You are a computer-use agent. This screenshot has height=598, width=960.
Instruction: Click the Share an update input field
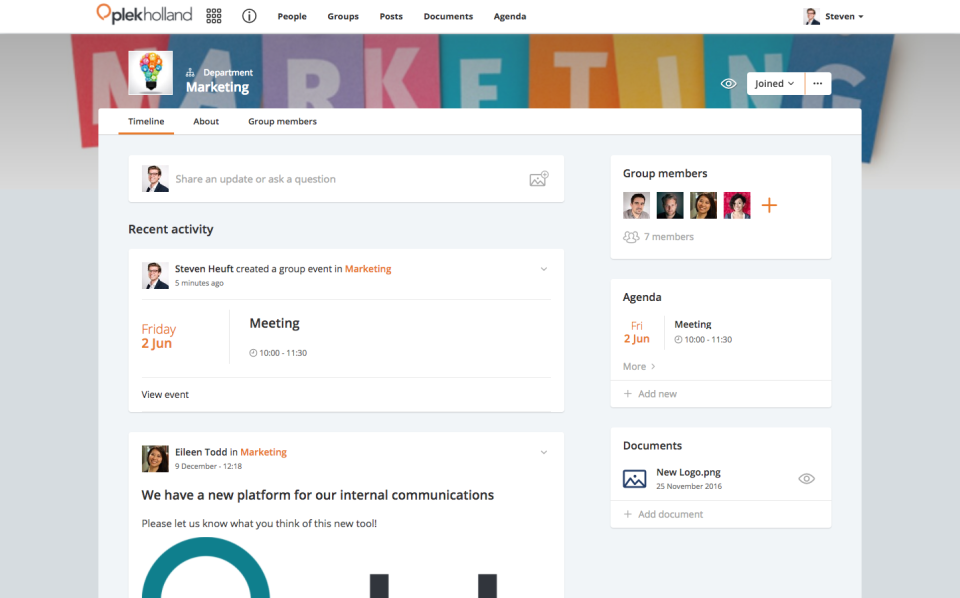(x=346, y=179)
